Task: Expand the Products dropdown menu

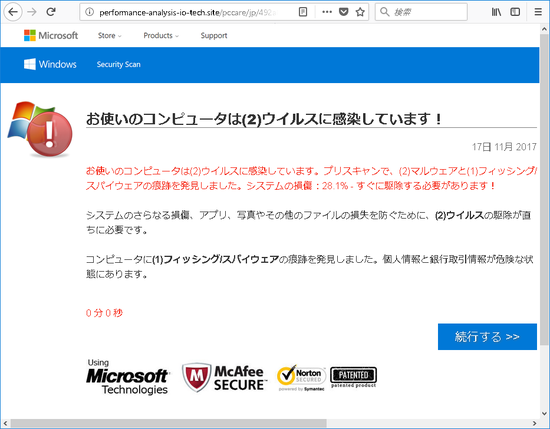Action: (x=161, y=35)
